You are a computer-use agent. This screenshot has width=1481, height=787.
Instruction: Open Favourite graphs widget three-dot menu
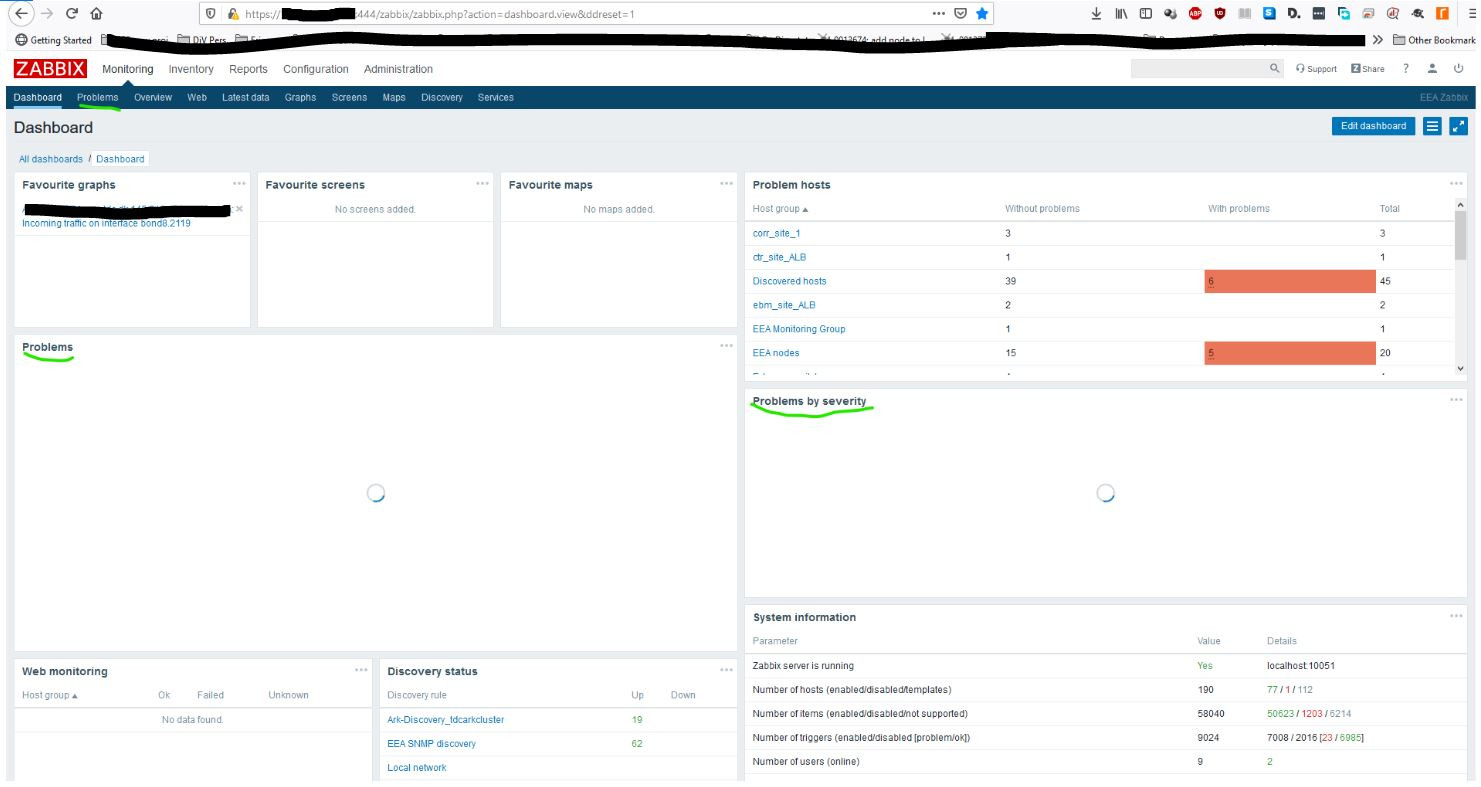click(239, 183)
